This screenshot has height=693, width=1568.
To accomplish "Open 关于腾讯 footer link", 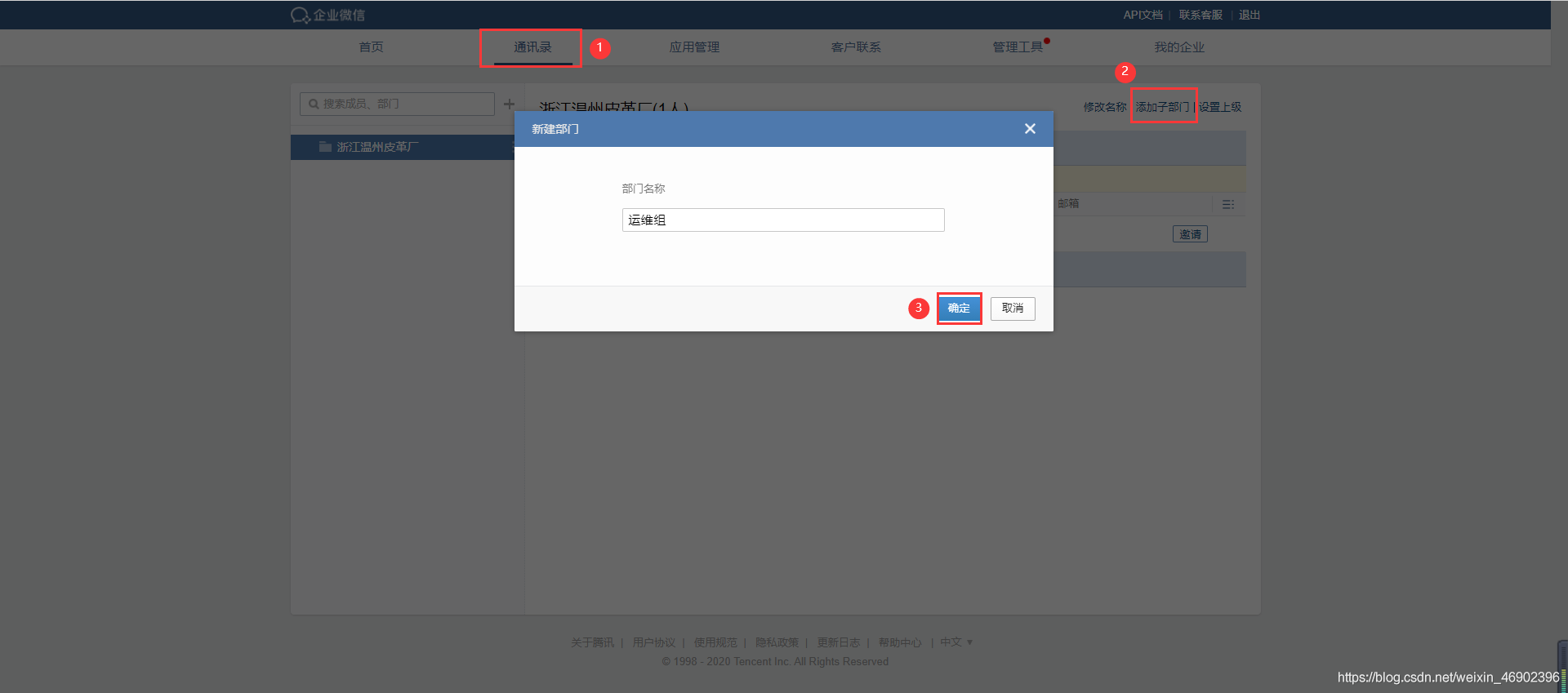I will point(592,642).
